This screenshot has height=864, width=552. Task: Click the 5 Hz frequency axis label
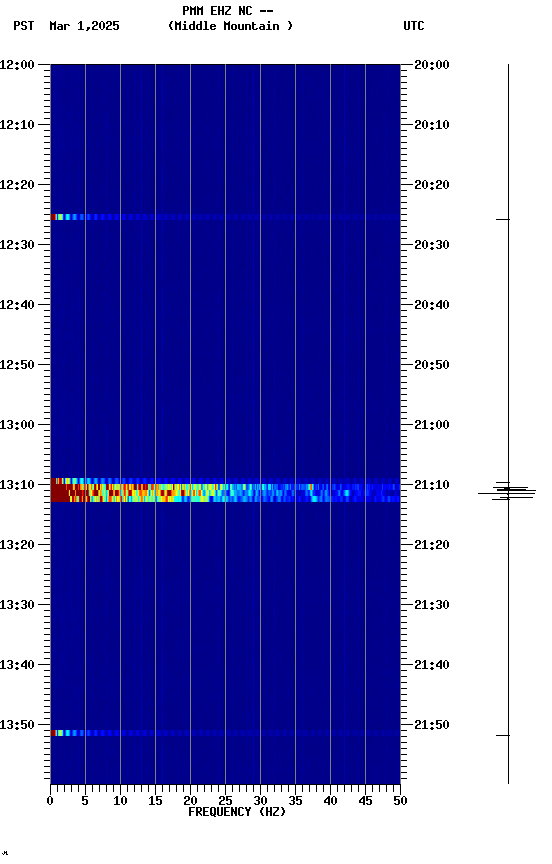[x=85, y=801]
